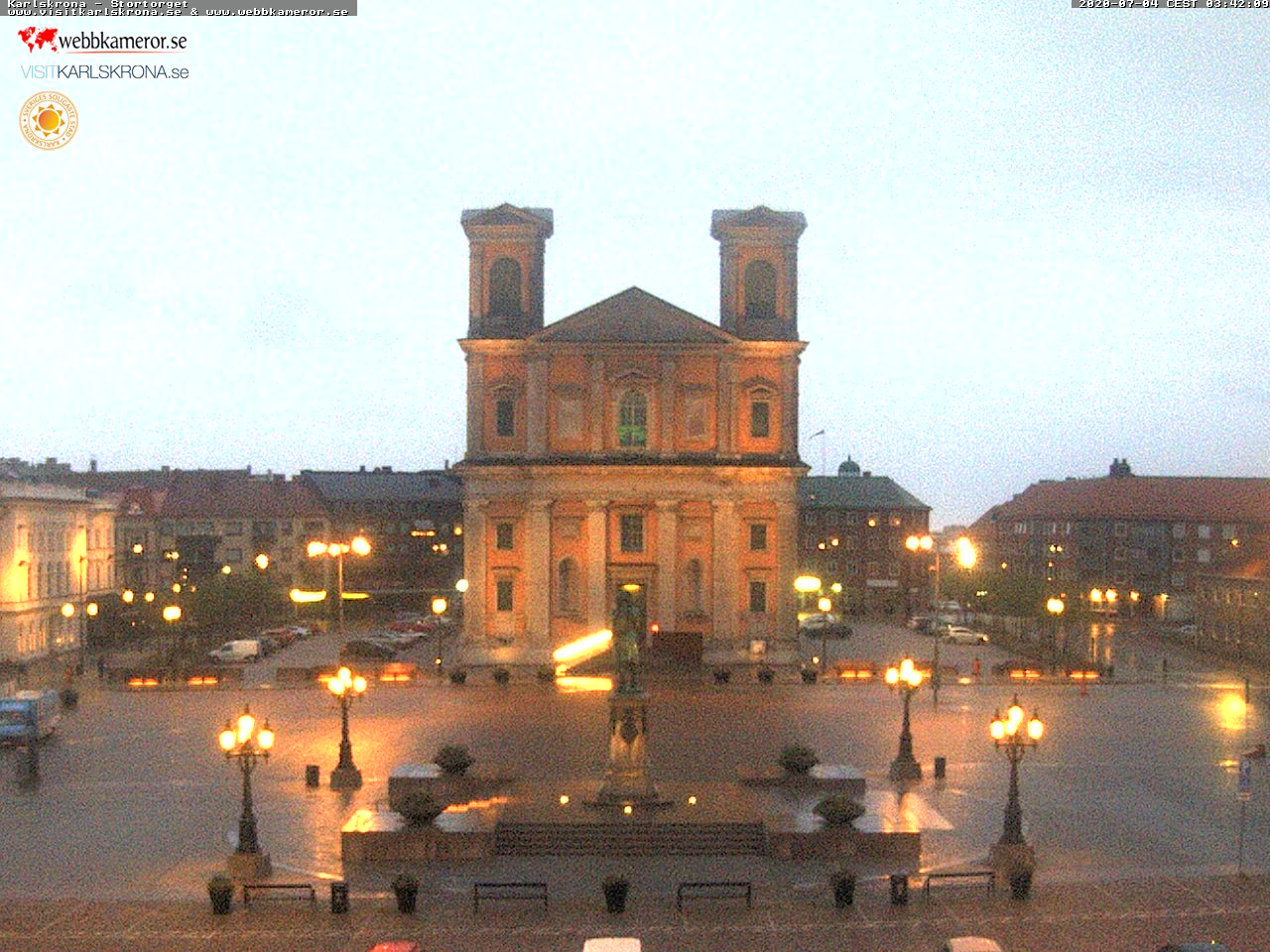The height and width of the screenshot is (952, 1270).
Task: Click the webbkameror.se logo
Action: [x=102, y=40]
